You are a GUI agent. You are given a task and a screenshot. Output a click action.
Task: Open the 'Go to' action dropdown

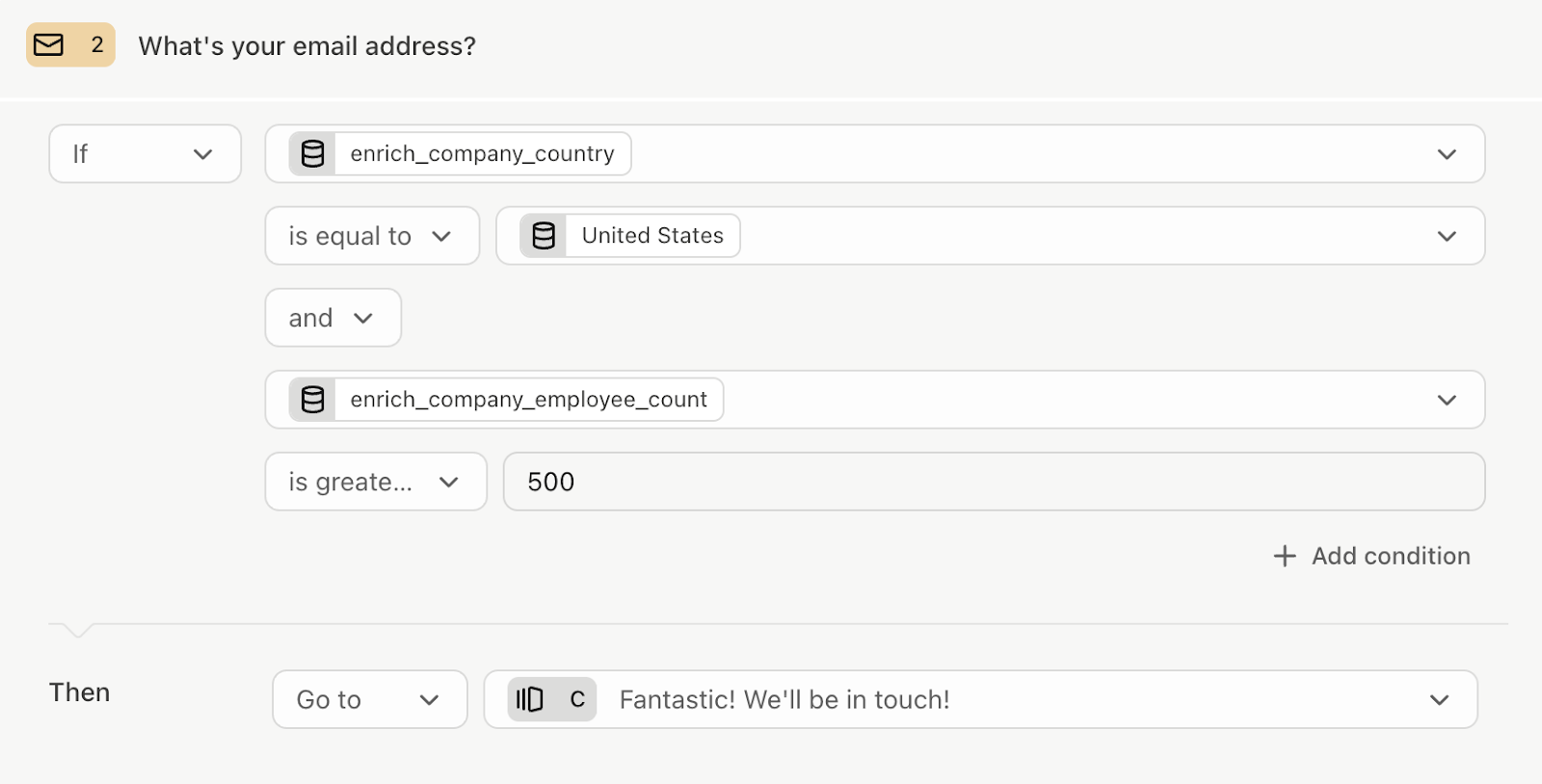coord(369,699)
